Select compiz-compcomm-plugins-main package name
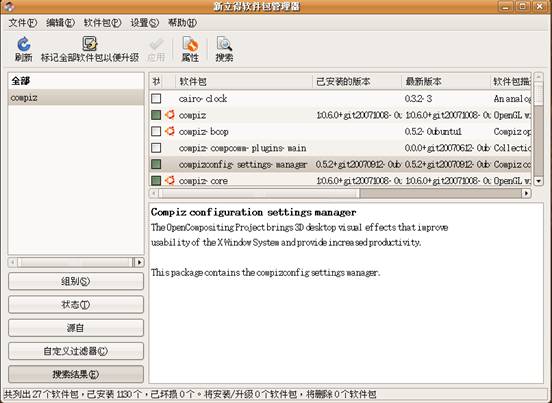The height and width of the screenshot is (403, 552). click(x=242, y=148)
